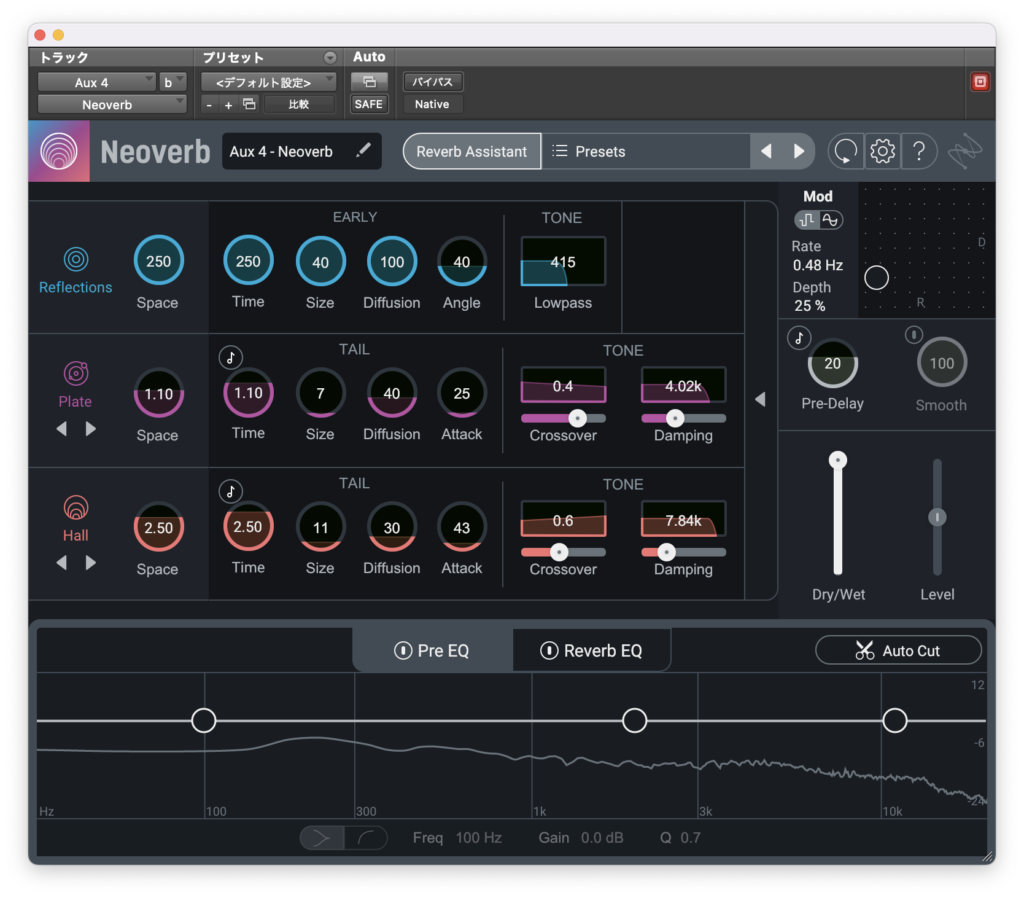Toggle tempo sync note for Plate Time
The image size is (1024, 898).
pos(231,357)
